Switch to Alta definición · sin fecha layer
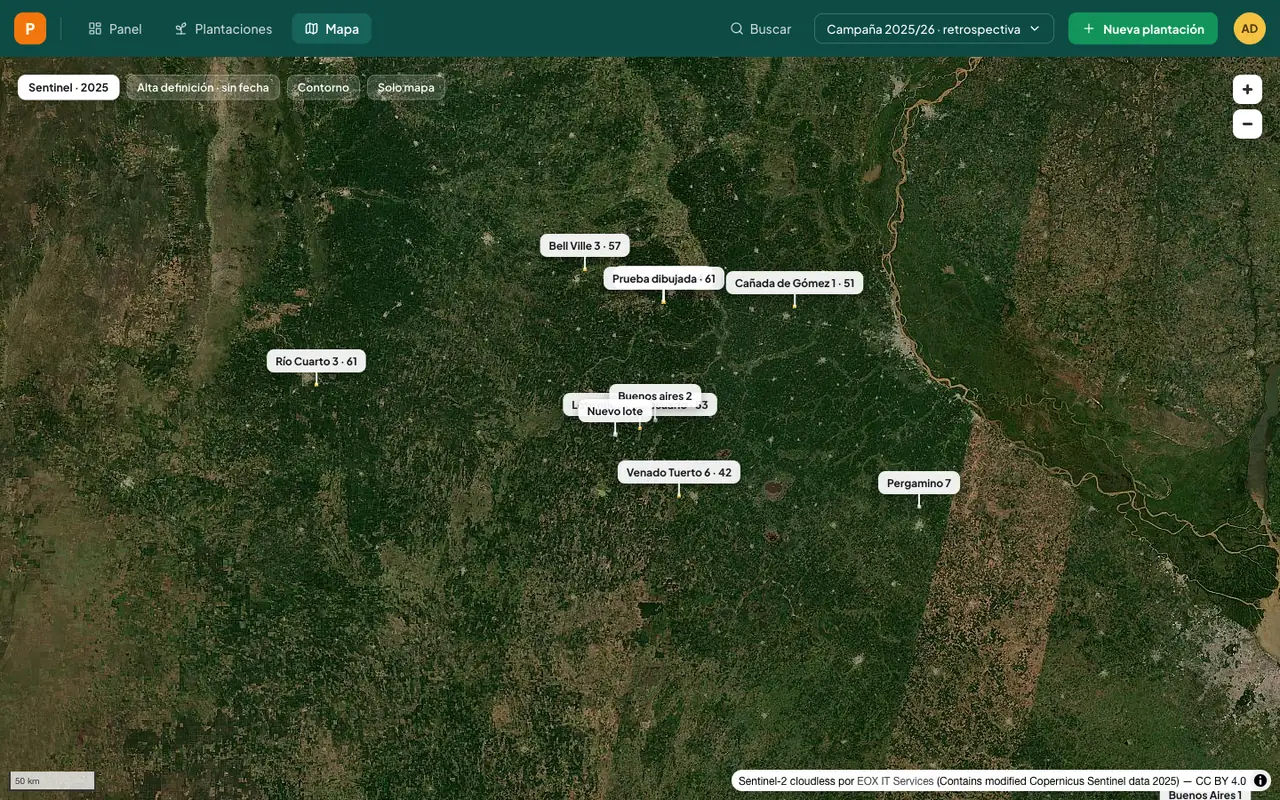Image resolution: width=1280 pixels, height=800 pixels. pyautogui.click(x=203, y=87)
